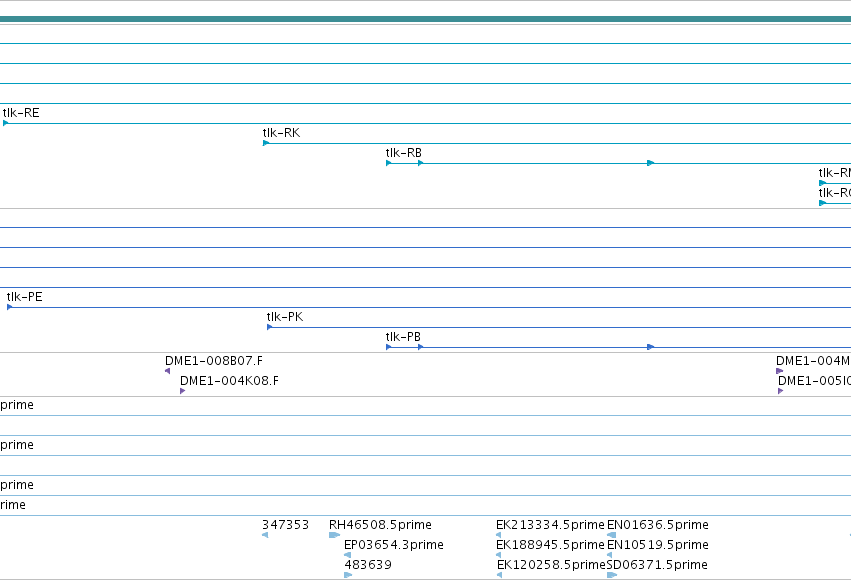Click the start arrow of tlk-RE transcript
The width and height of the screenshot is (851, 580).
click(5, 123)
